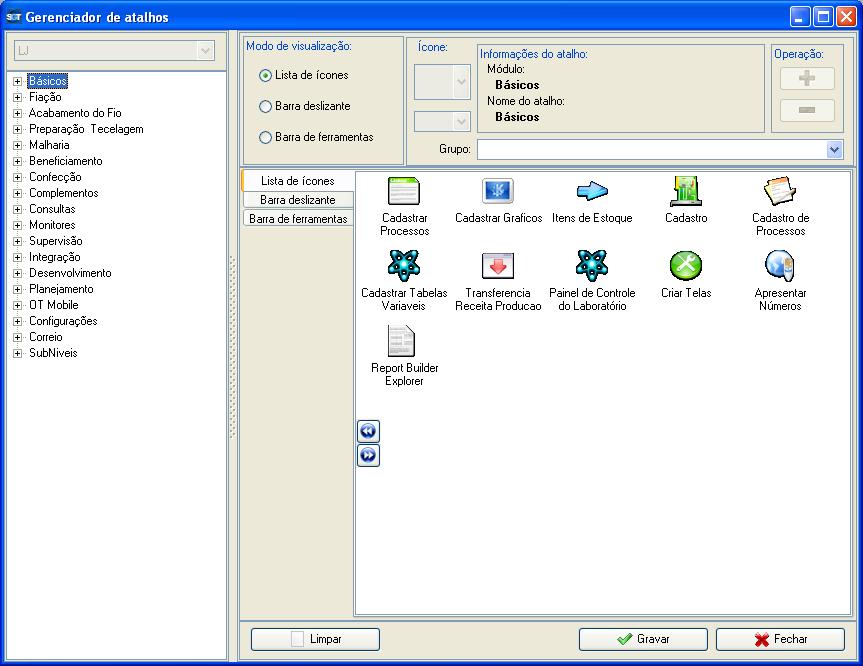Viewport: 863px width, 666px height.
Task: Select the Itens de Estoque arrow icon
Action: (592, 191)
